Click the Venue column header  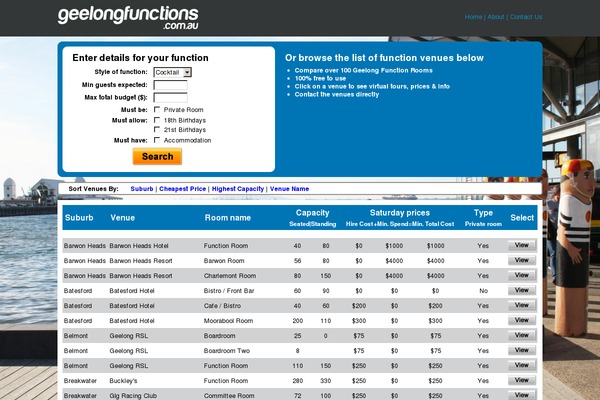(x=122, y=218)
